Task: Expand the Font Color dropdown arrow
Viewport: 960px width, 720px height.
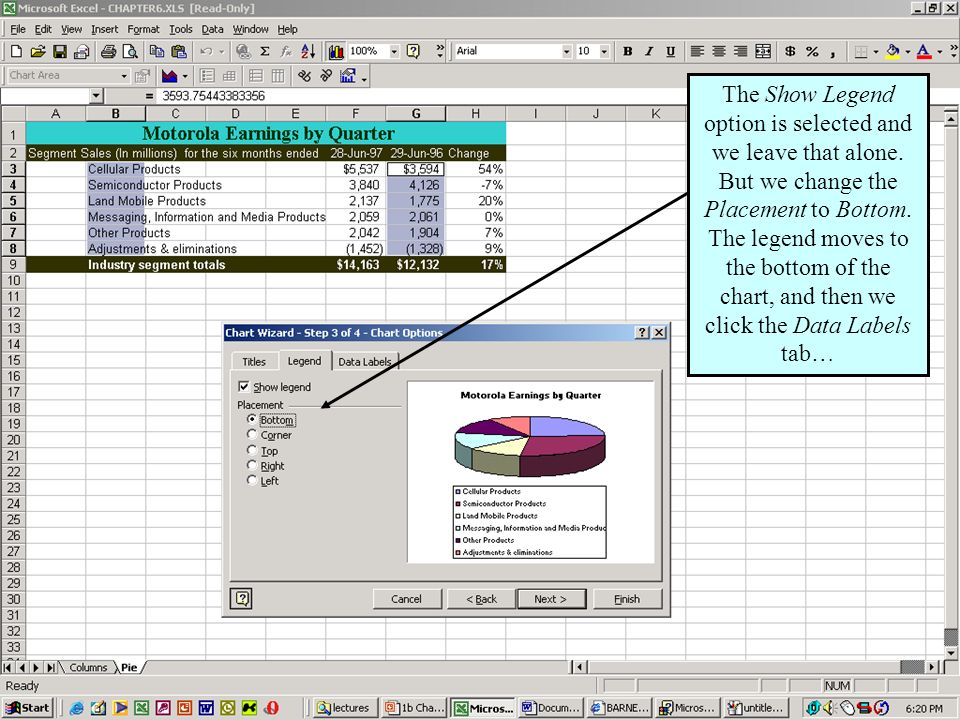Action: pyautogui.click(x=939, y=52)
